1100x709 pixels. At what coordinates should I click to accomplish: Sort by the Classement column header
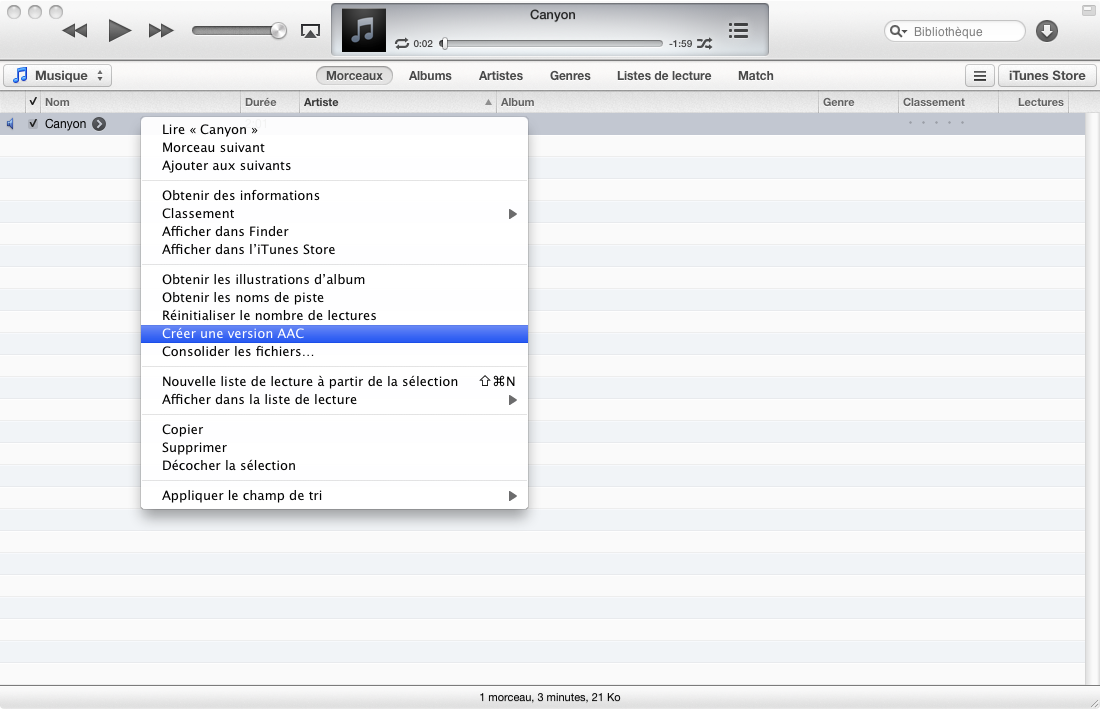(948, 102)
